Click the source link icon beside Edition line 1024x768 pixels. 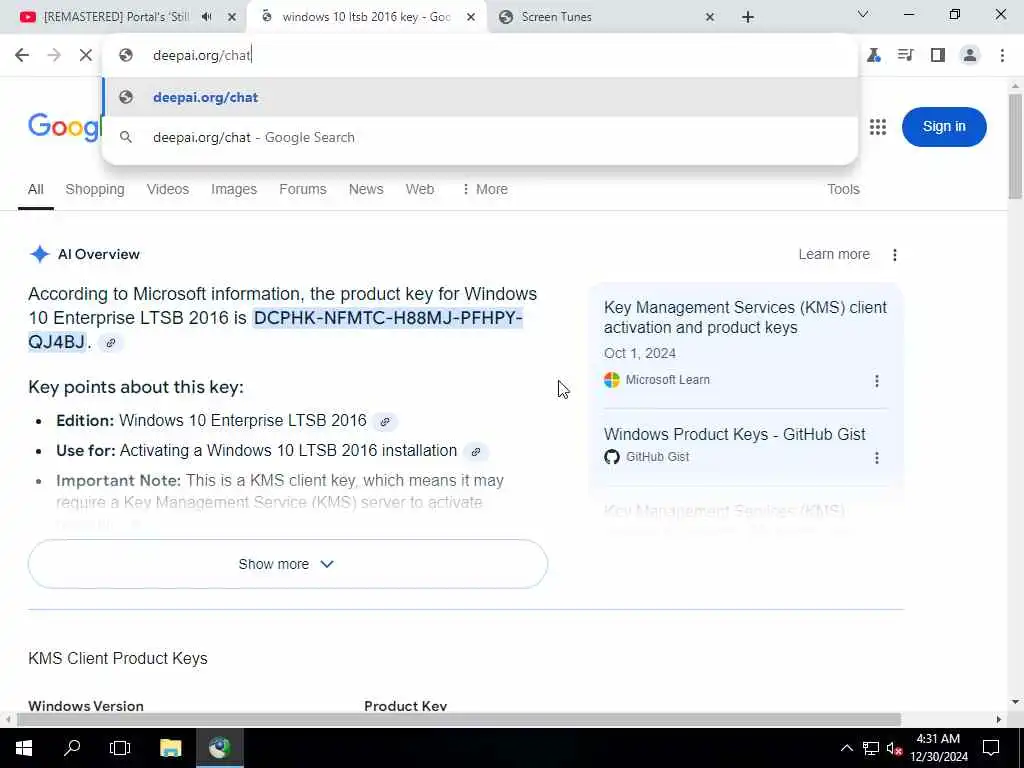tap(385, 422)
